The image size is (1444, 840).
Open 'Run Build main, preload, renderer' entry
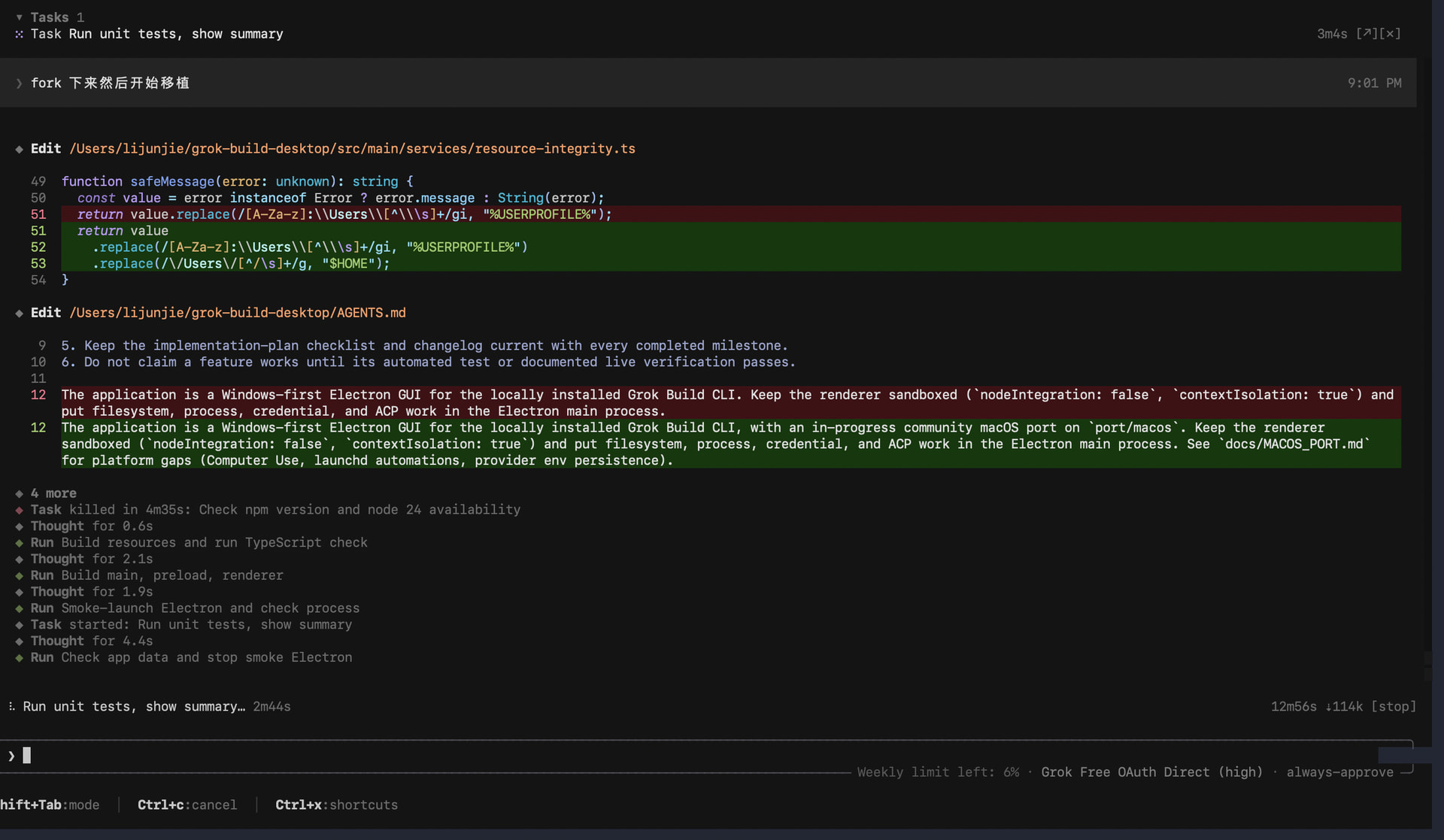(x=157, y=575)
